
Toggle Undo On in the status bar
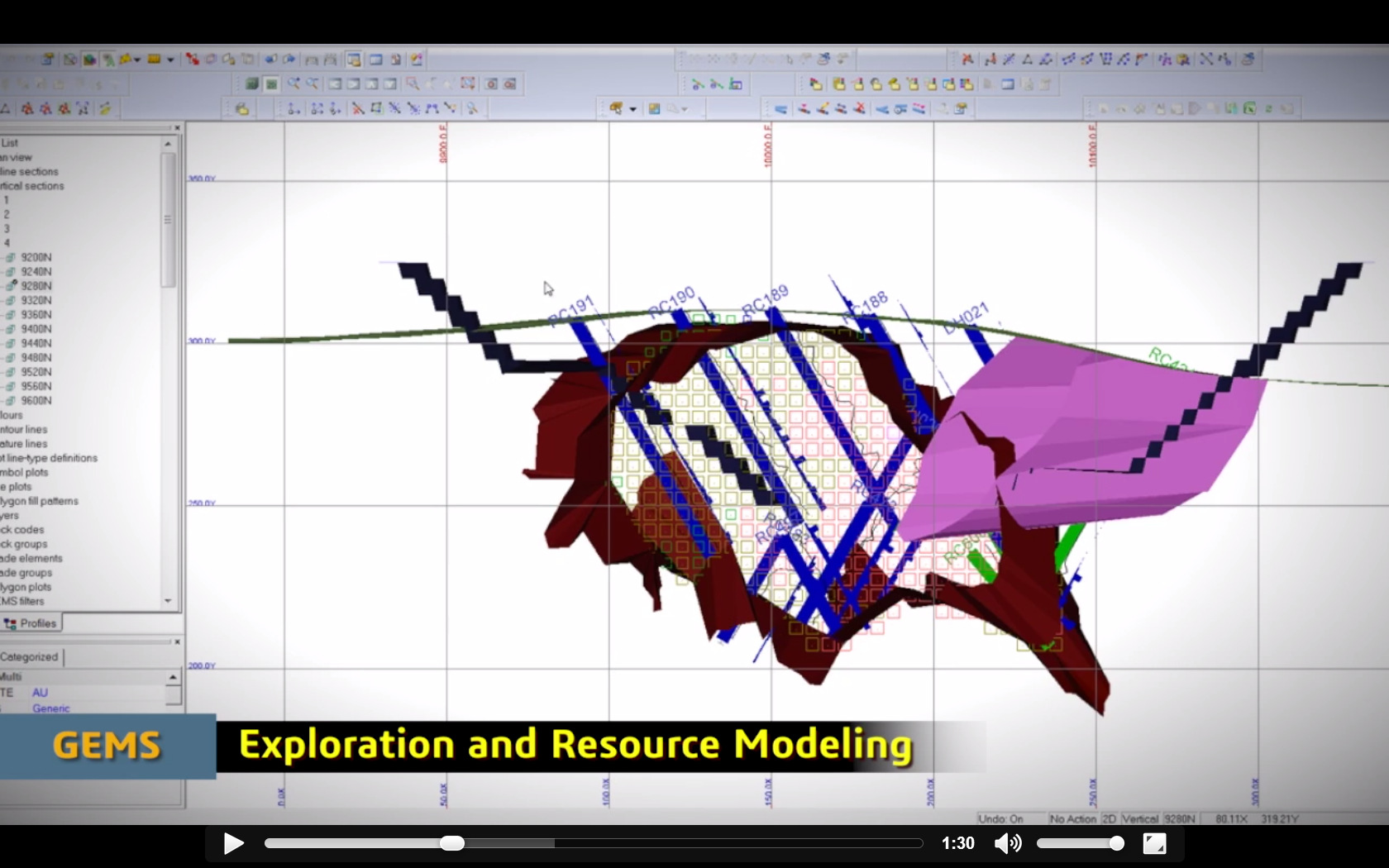[x=1002, y=818]
